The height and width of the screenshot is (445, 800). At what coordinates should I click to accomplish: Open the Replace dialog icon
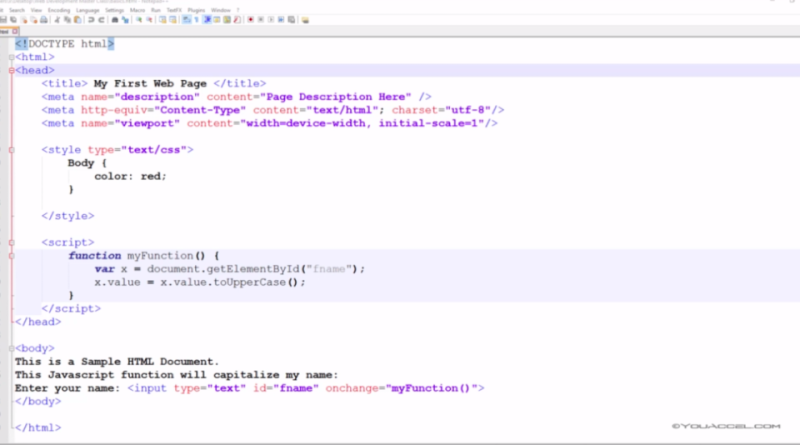[x=126, y=19]
